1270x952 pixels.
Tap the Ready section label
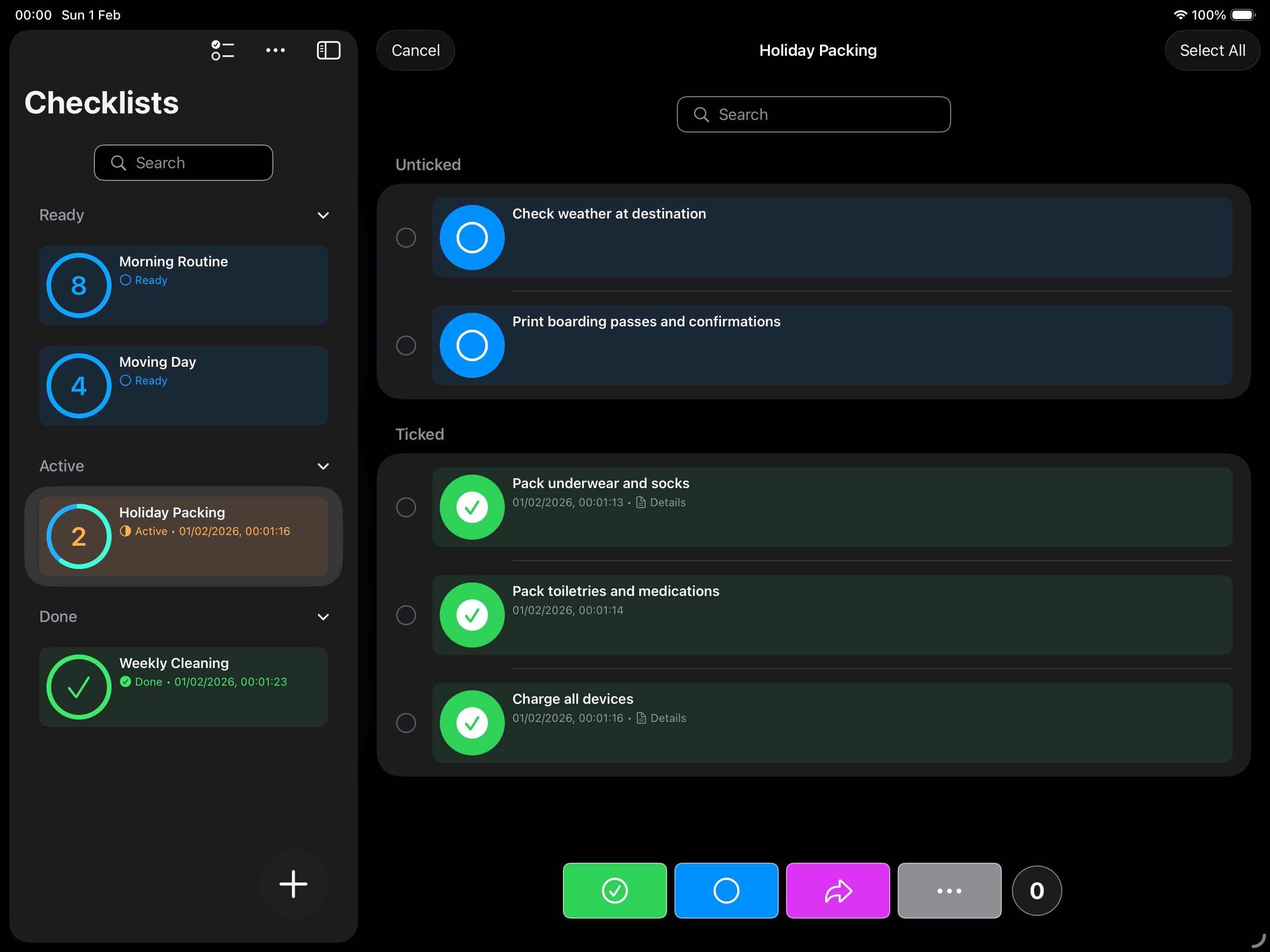click(61, 215)
